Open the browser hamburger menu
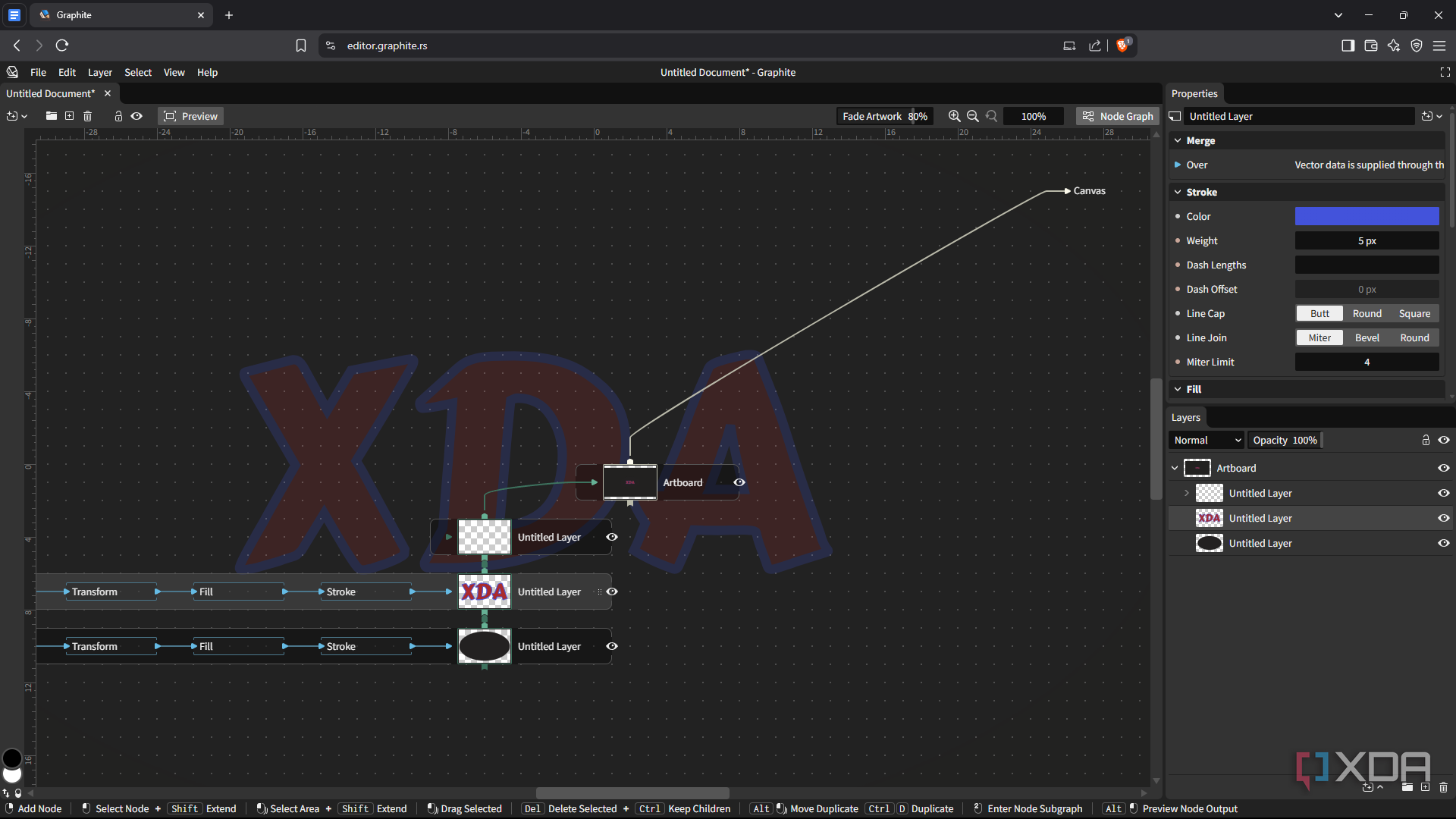This screenshot has height=819, width=1456. (x=1439, y=45)
